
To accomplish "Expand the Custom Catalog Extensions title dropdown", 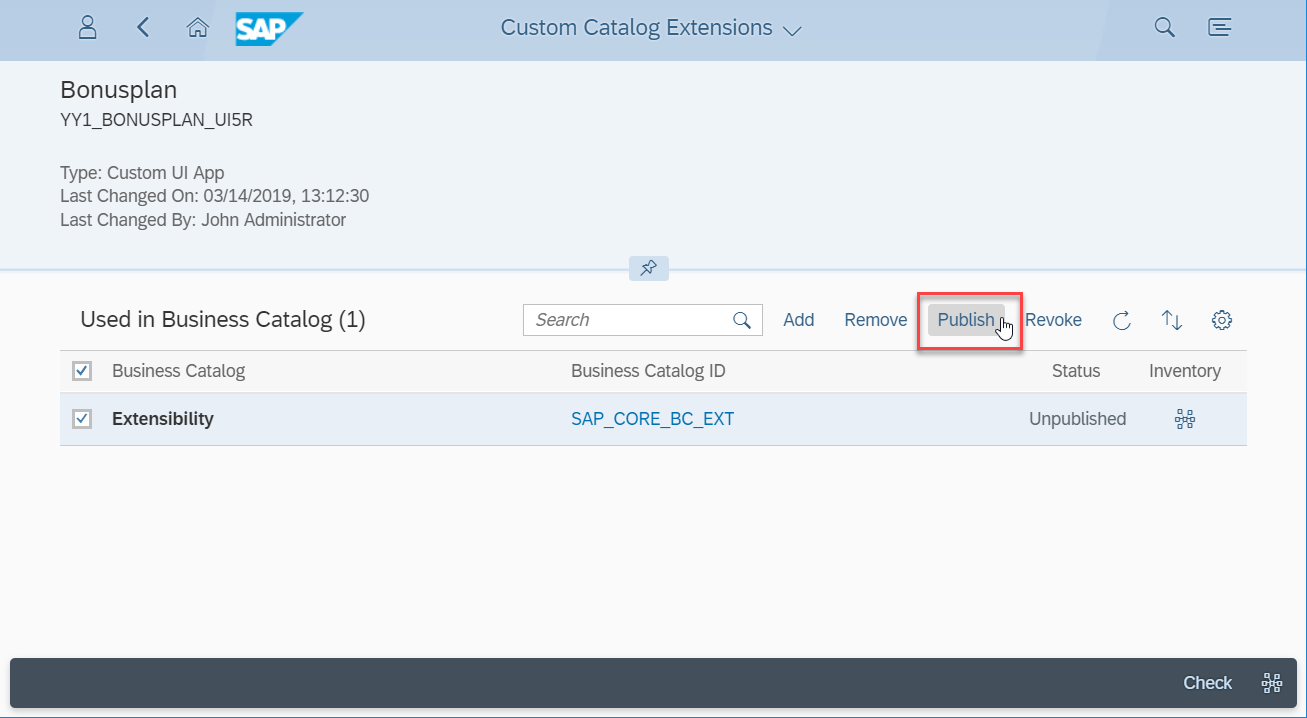I will tap(792, 30).
